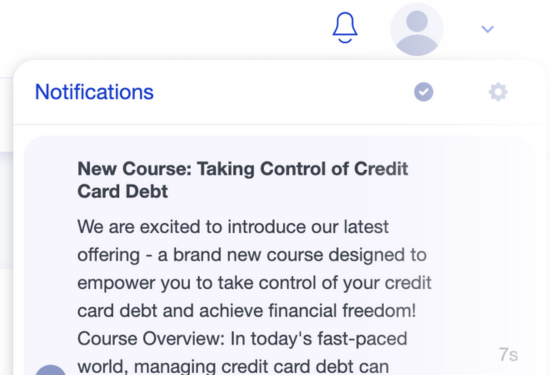
Task: Open the New Course notification title
Action: 243,180
